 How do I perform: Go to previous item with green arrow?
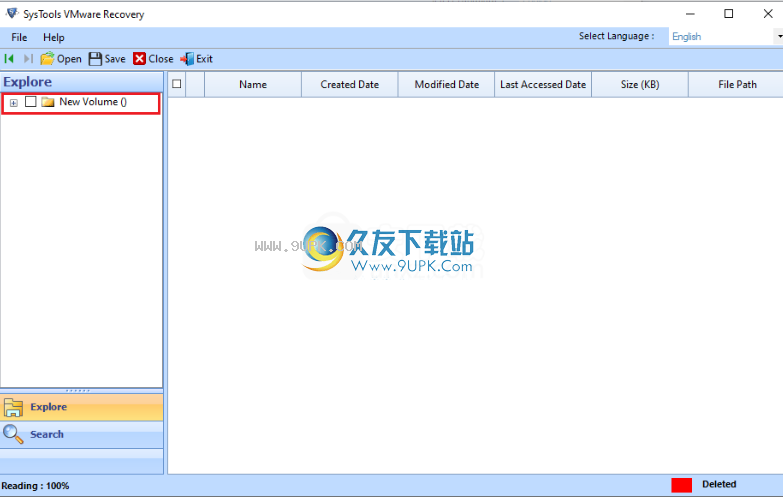pyautogui.click(x=9, y=59)
